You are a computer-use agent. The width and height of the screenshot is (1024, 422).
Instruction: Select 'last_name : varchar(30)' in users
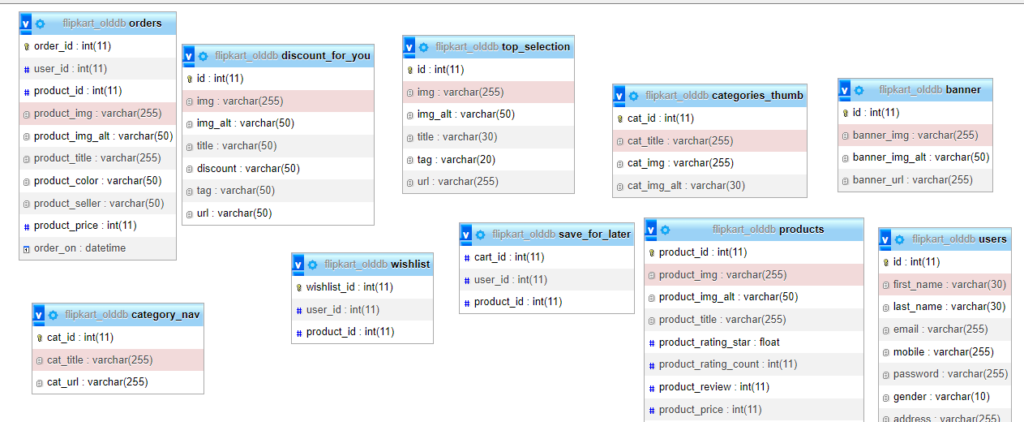(x=945, y=307)
